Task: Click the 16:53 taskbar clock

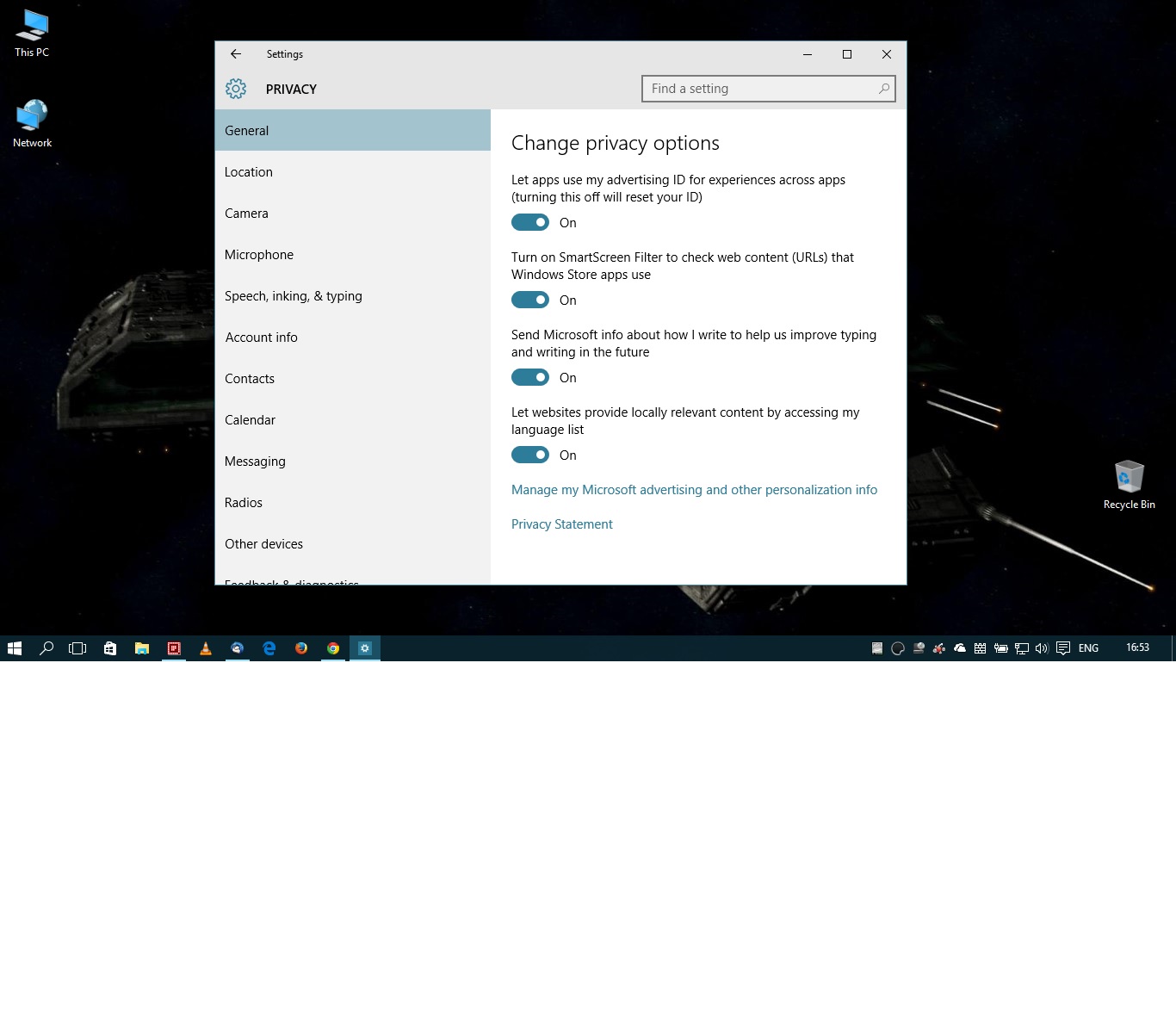Action: click(1137, 647)
